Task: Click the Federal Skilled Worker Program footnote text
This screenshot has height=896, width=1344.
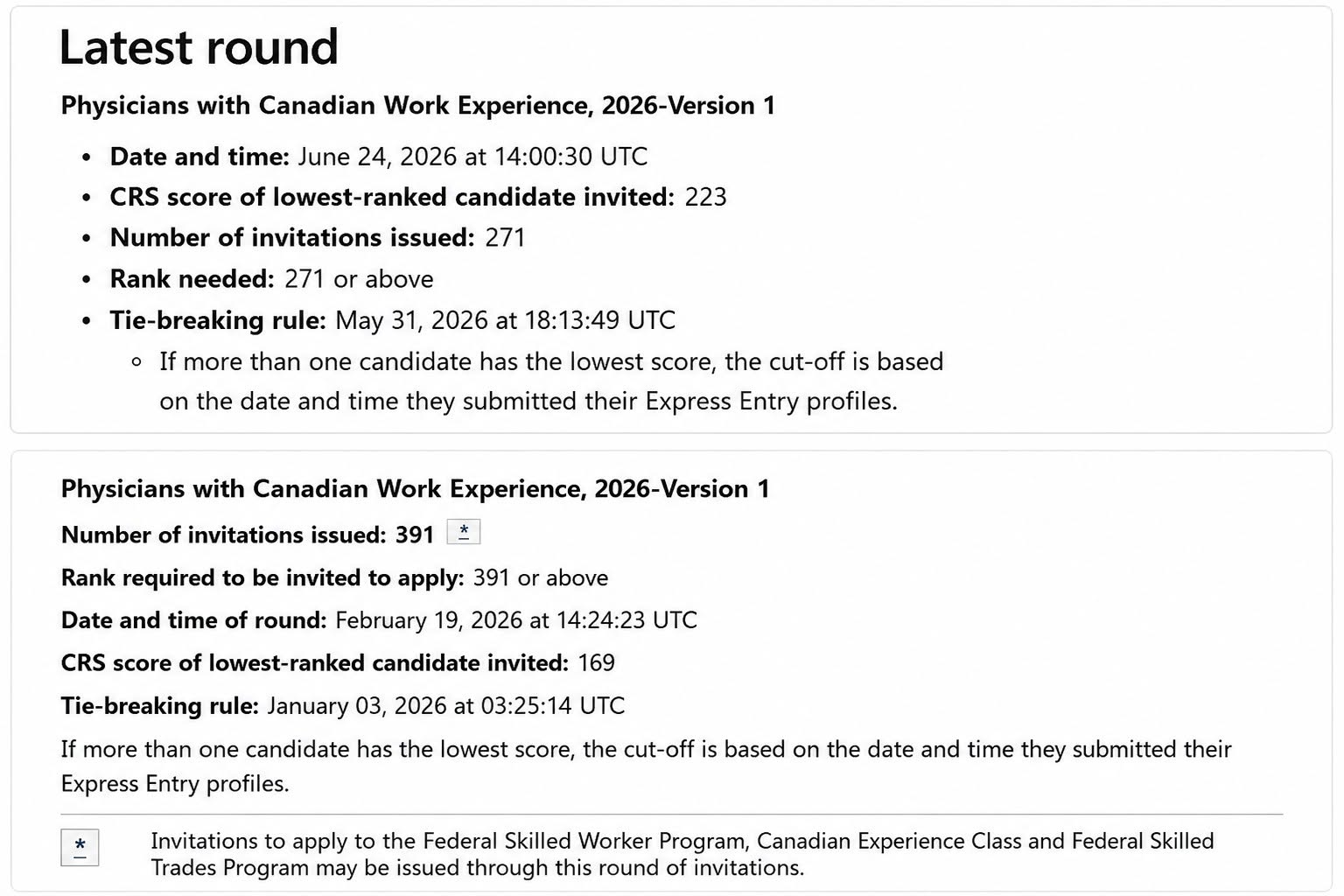Action: tap(682, 854)
